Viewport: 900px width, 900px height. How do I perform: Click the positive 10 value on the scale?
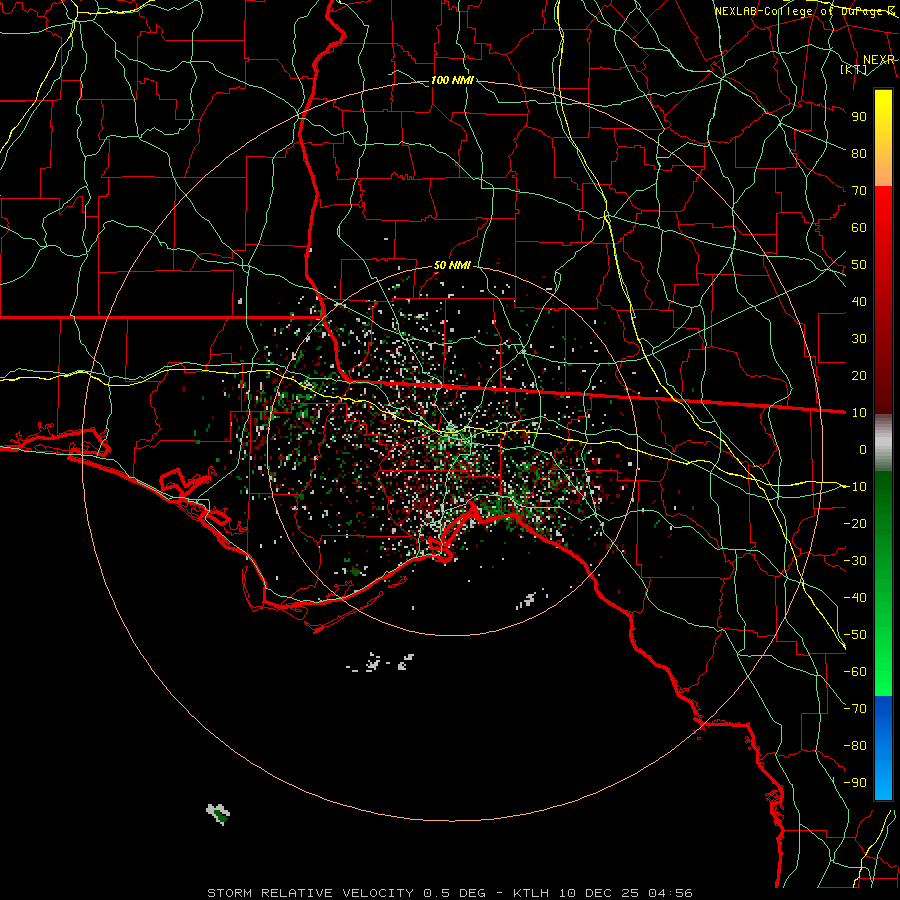[x=859, y=413]
